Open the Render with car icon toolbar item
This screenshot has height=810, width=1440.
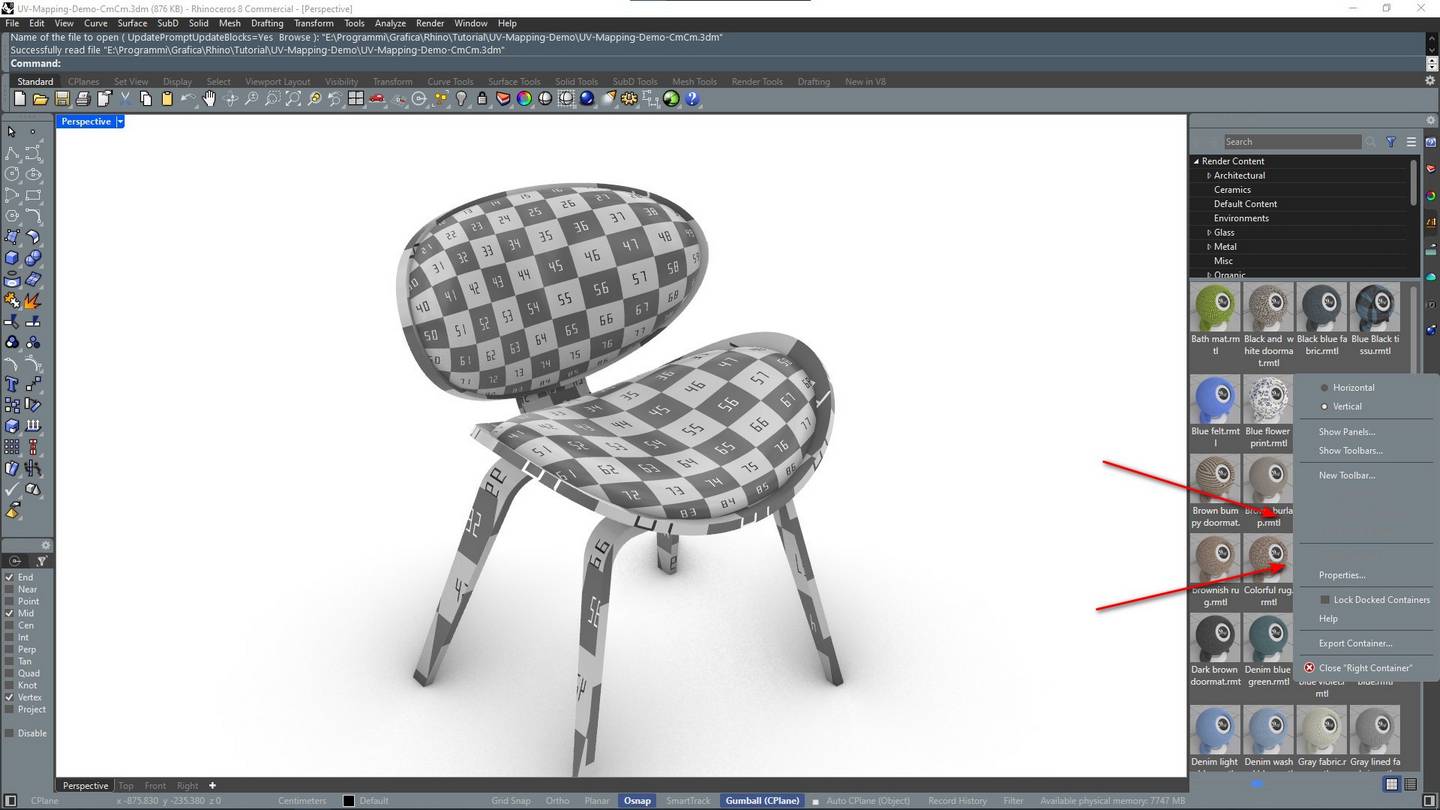(375, 98)
